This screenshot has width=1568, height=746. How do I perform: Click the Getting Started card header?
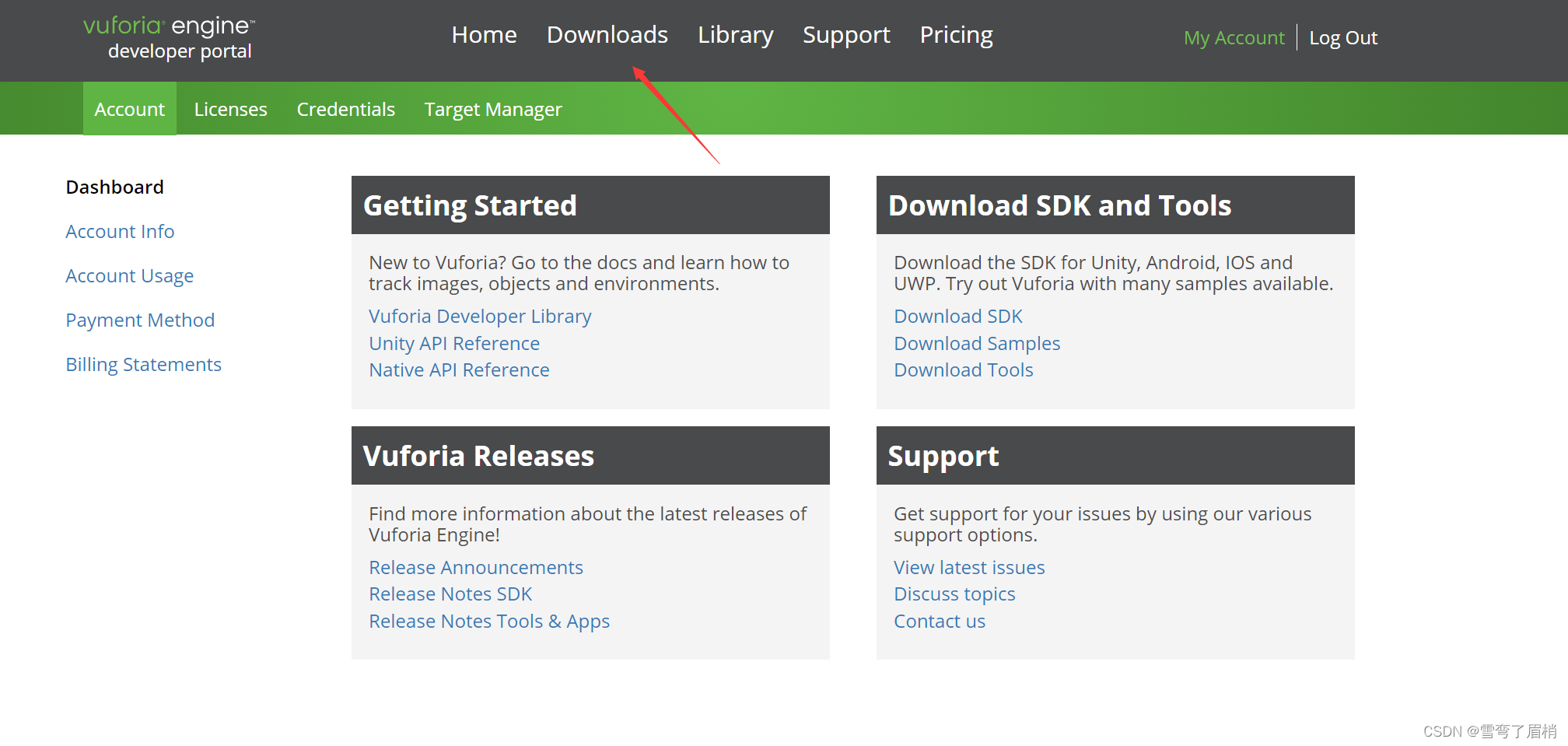(x=590, y=205)
